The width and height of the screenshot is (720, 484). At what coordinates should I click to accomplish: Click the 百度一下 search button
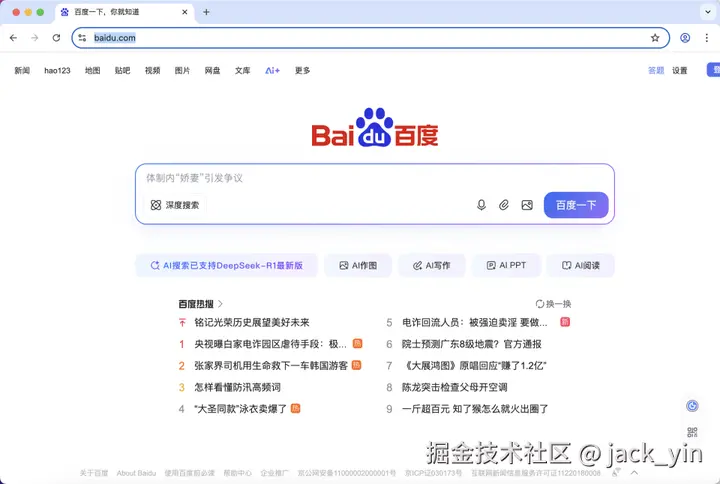tap(576, 205)
